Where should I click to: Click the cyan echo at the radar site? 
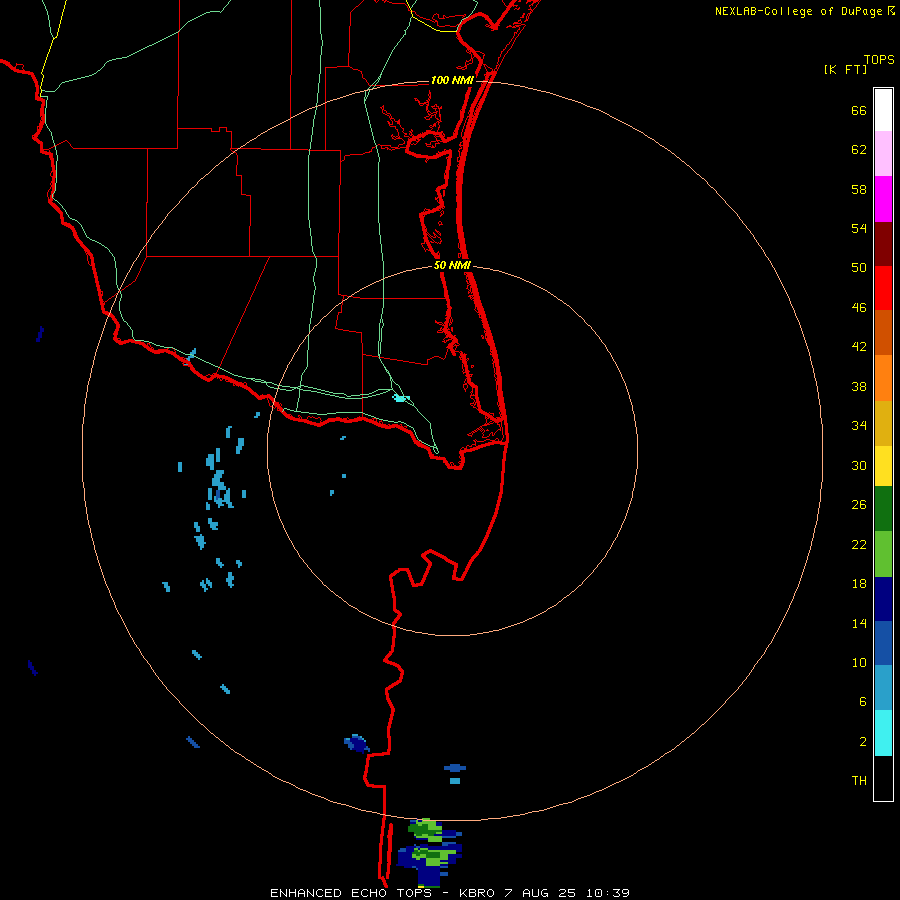point(401,398)
